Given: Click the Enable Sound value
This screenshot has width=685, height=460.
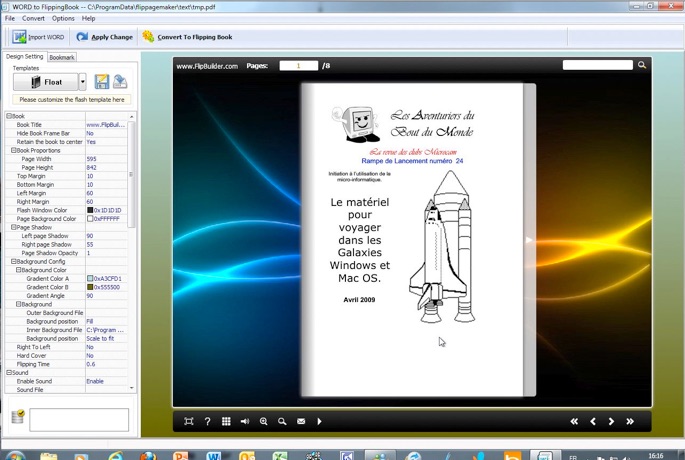Looking at the screenshot, I should click(x=106, y=381).
